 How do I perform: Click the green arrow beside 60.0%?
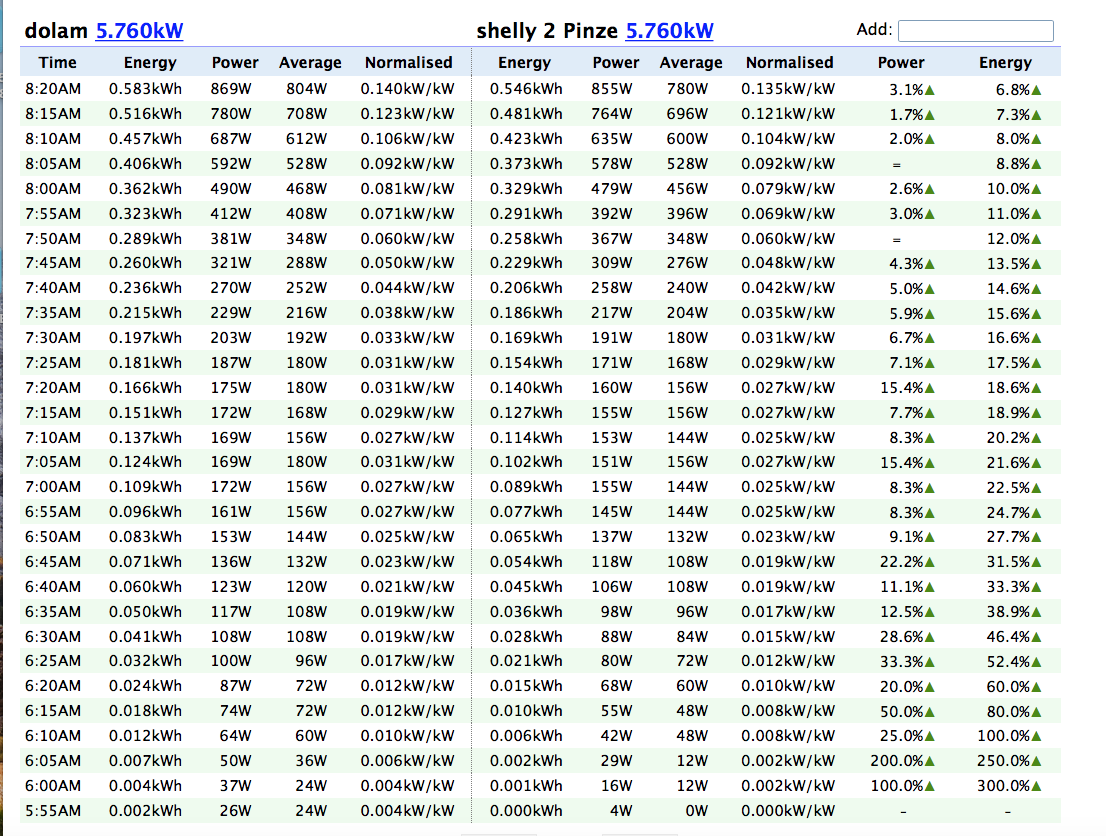(x=1036, y=687)
